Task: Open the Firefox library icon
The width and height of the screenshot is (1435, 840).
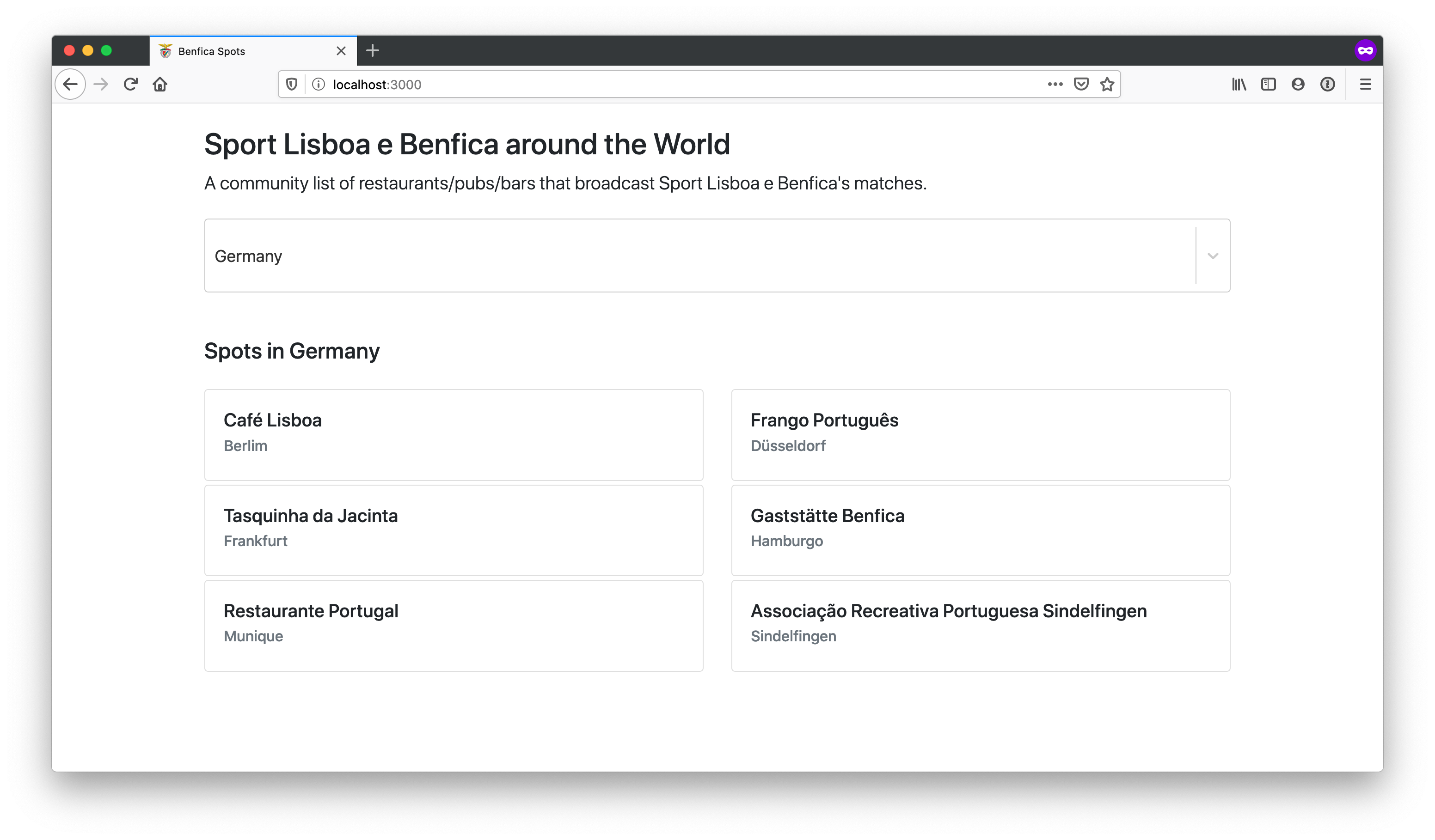Action: pos(1239,84)
